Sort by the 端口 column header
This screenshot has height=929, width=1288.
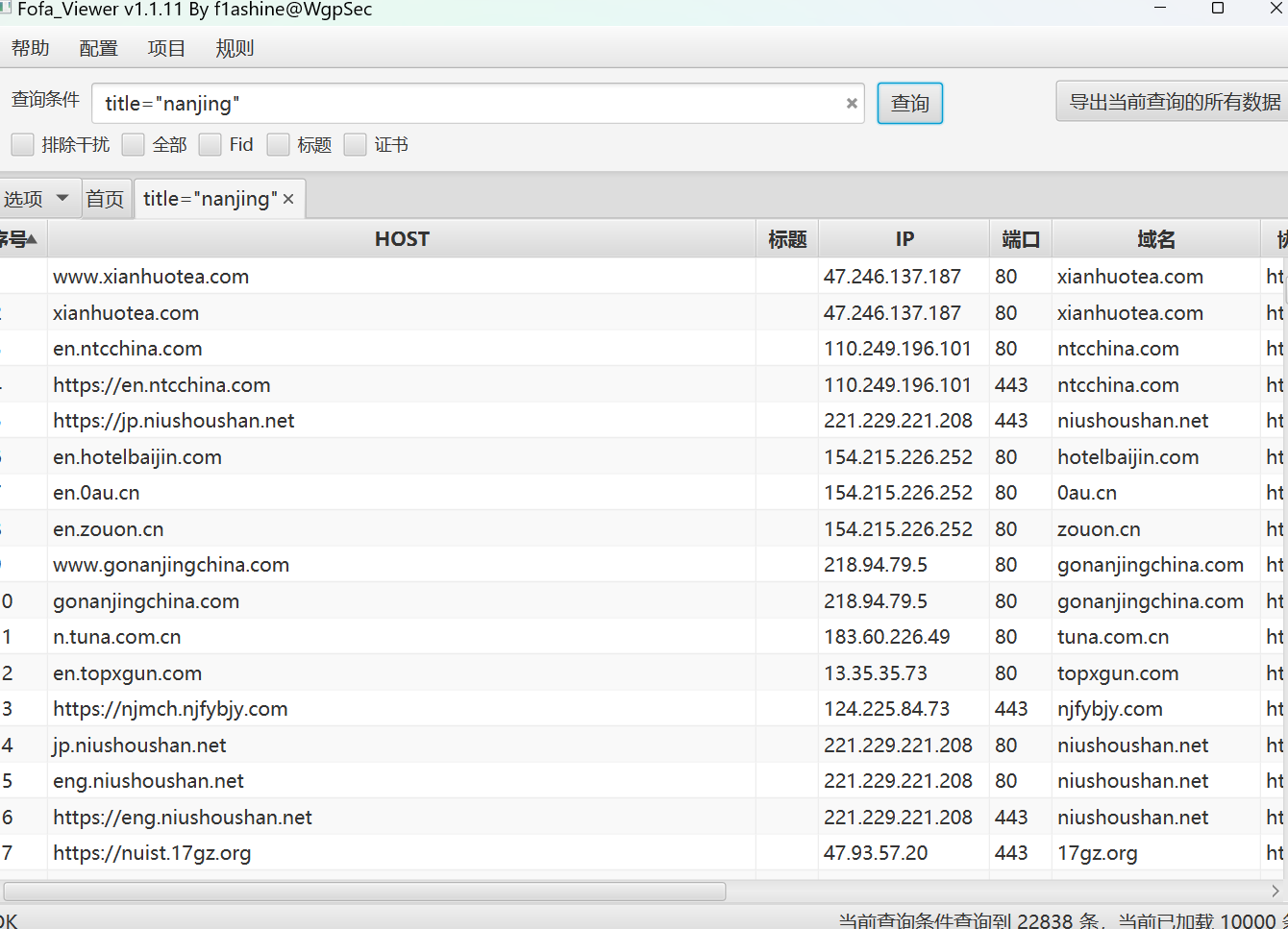[x=1021, y=239]
